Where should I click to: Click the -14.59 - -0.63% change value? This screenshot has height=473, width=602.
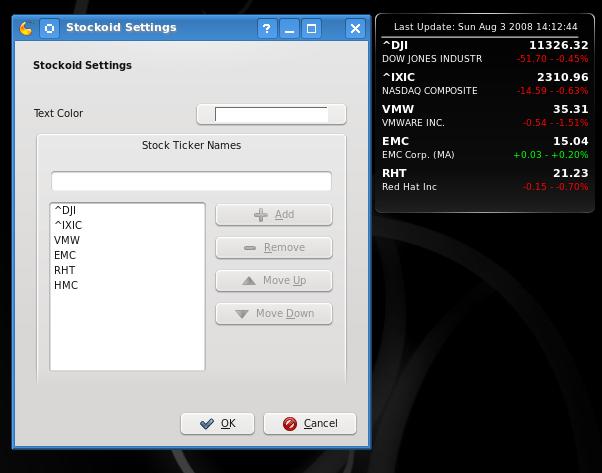click(x=552, y=91)
